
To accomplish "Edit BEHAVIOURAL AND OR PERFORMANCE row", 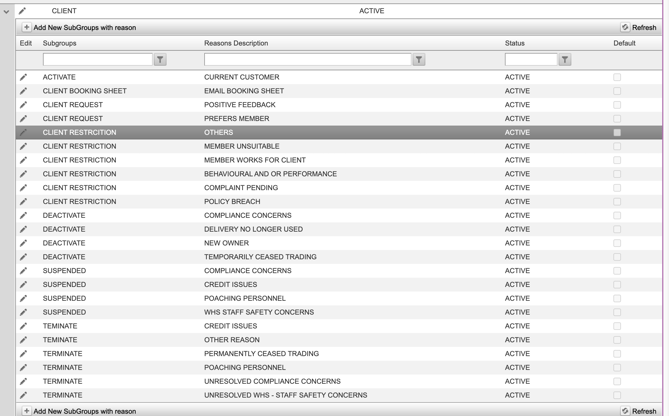I will pyautogui.click(x=24, y=174).
